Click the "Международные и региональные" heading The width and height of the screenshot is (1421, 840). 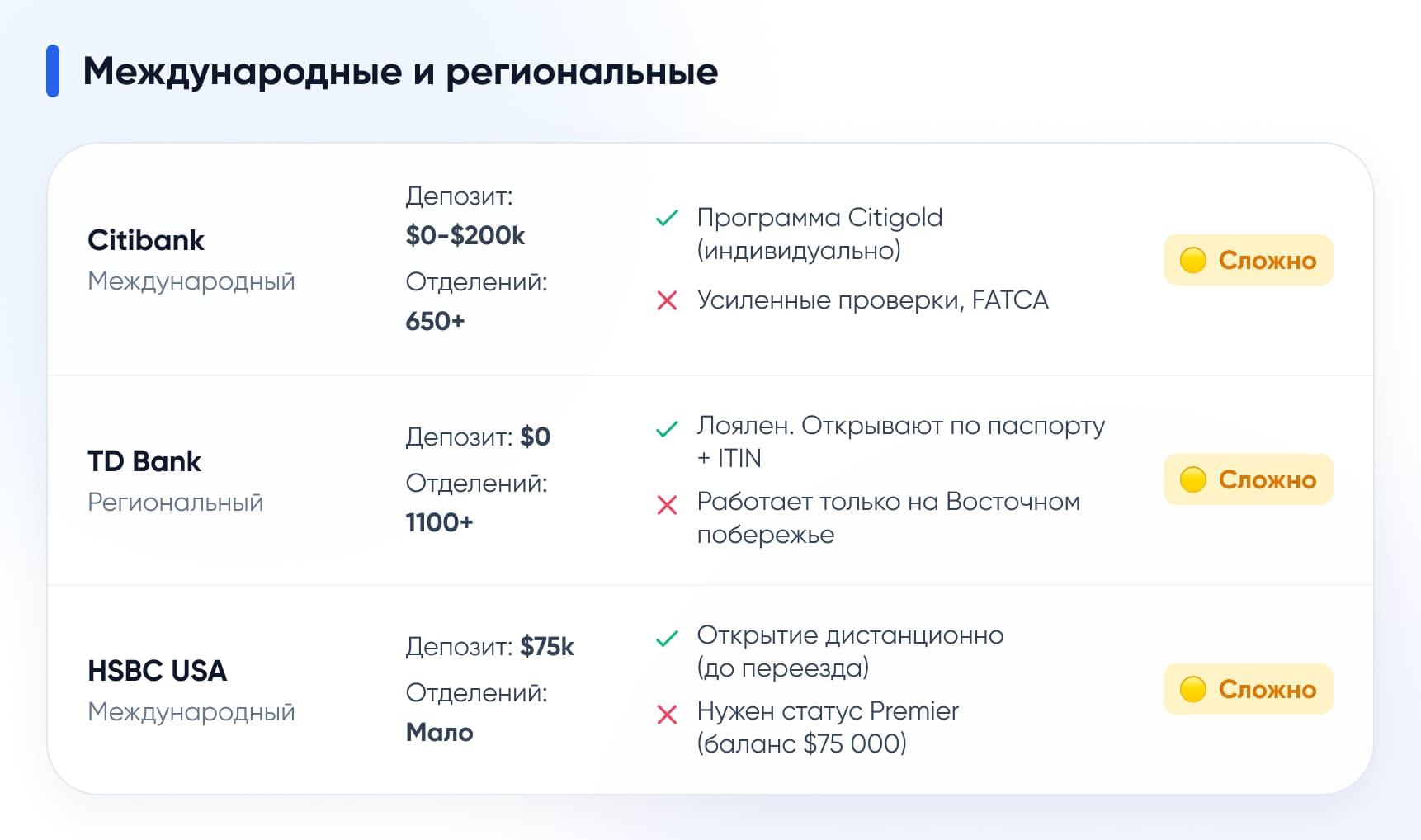coord(400,72)
